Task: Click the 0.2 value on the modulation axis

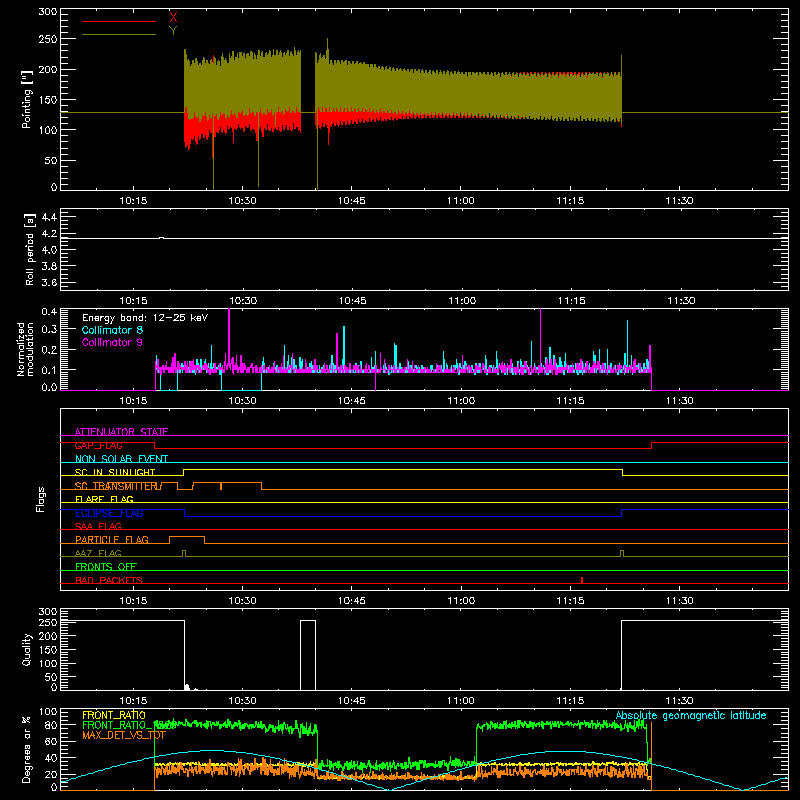Action: pos(49,350)
